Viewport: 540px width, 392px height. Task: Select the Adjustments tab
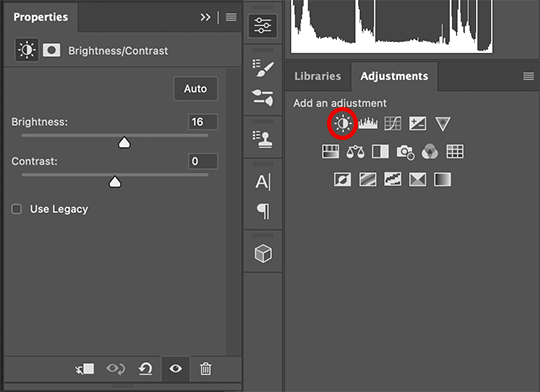point(394,76)
